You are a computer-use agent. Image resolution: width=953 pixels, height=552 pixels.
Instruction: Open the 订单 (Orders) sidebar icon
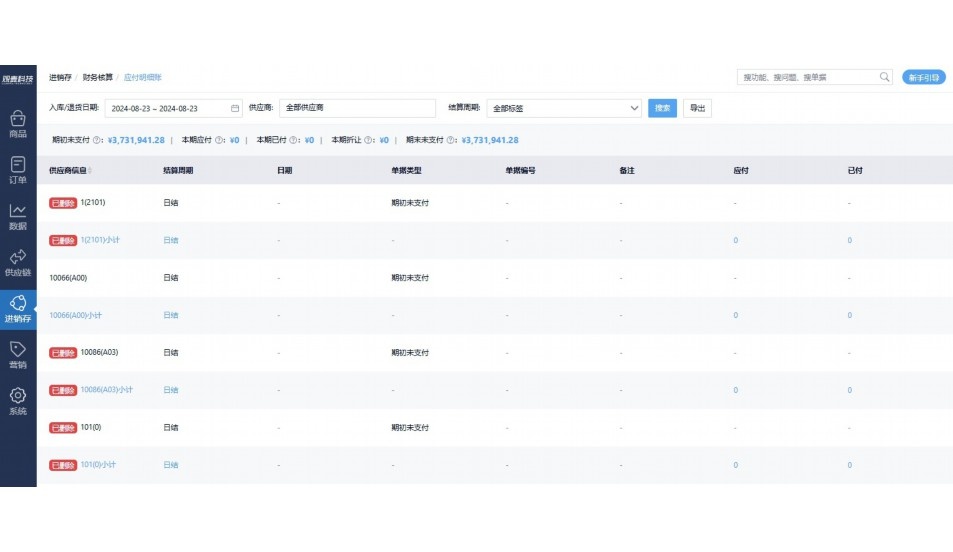(x=18, y=169)
